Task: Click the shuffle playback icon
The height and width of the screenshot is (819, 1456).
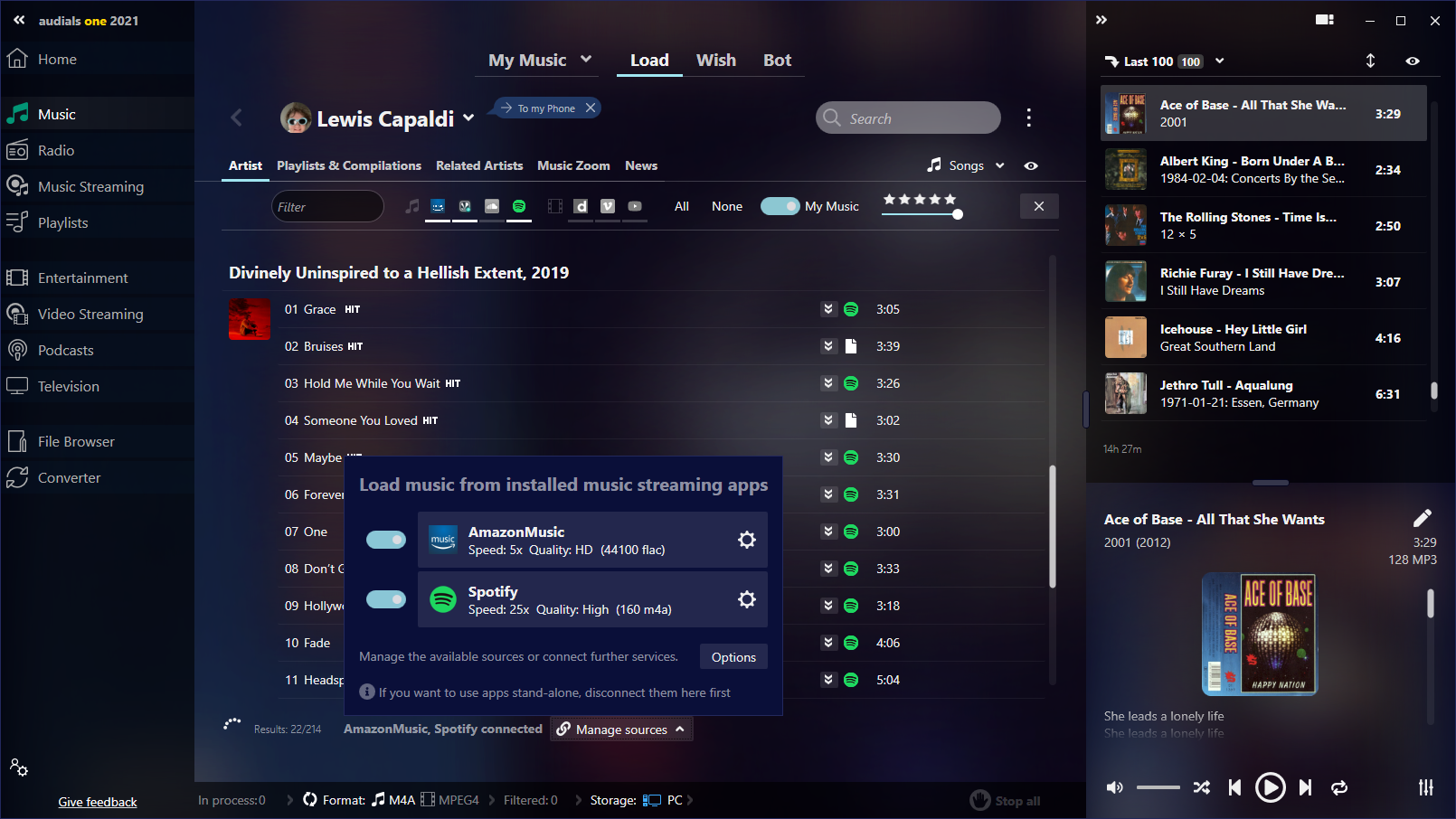Action: (1201, 787)
